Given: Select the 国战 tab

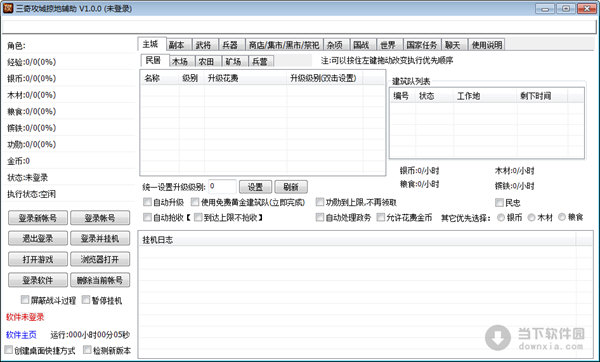Looking at the screenshot, I should click(362, 45).
